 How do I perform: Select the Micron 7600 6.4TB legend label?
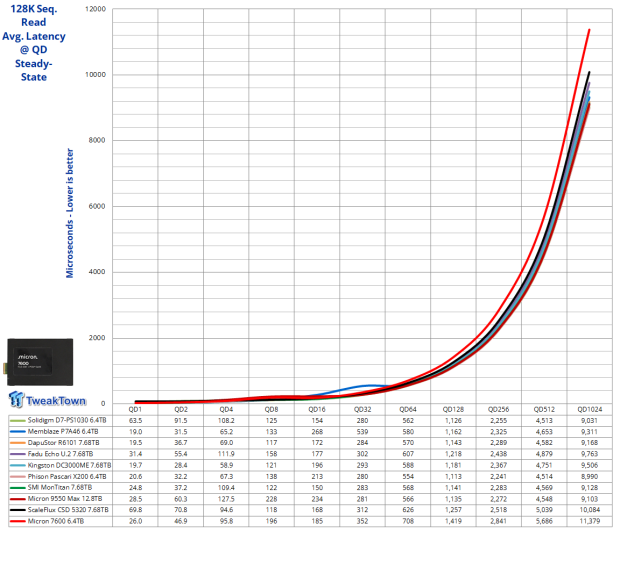[56, 521]
